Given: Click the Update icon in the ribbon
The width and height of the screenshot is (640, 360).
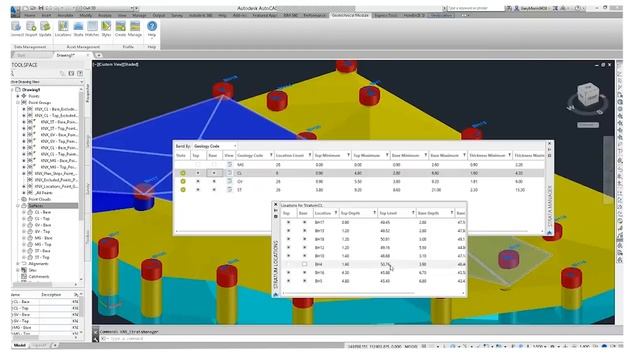Looking at the screenshot, I should [45, 27].
